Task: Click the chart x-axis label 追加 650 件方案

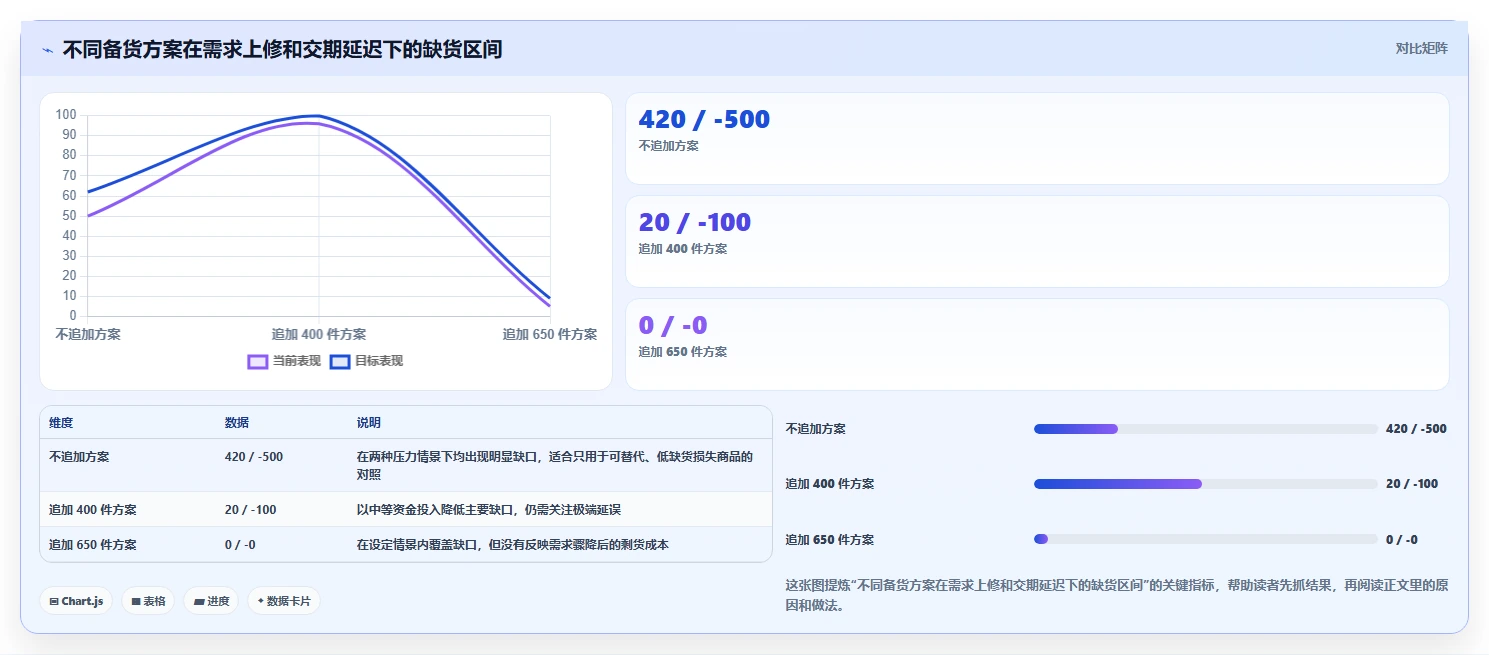Action: [550, 334]
